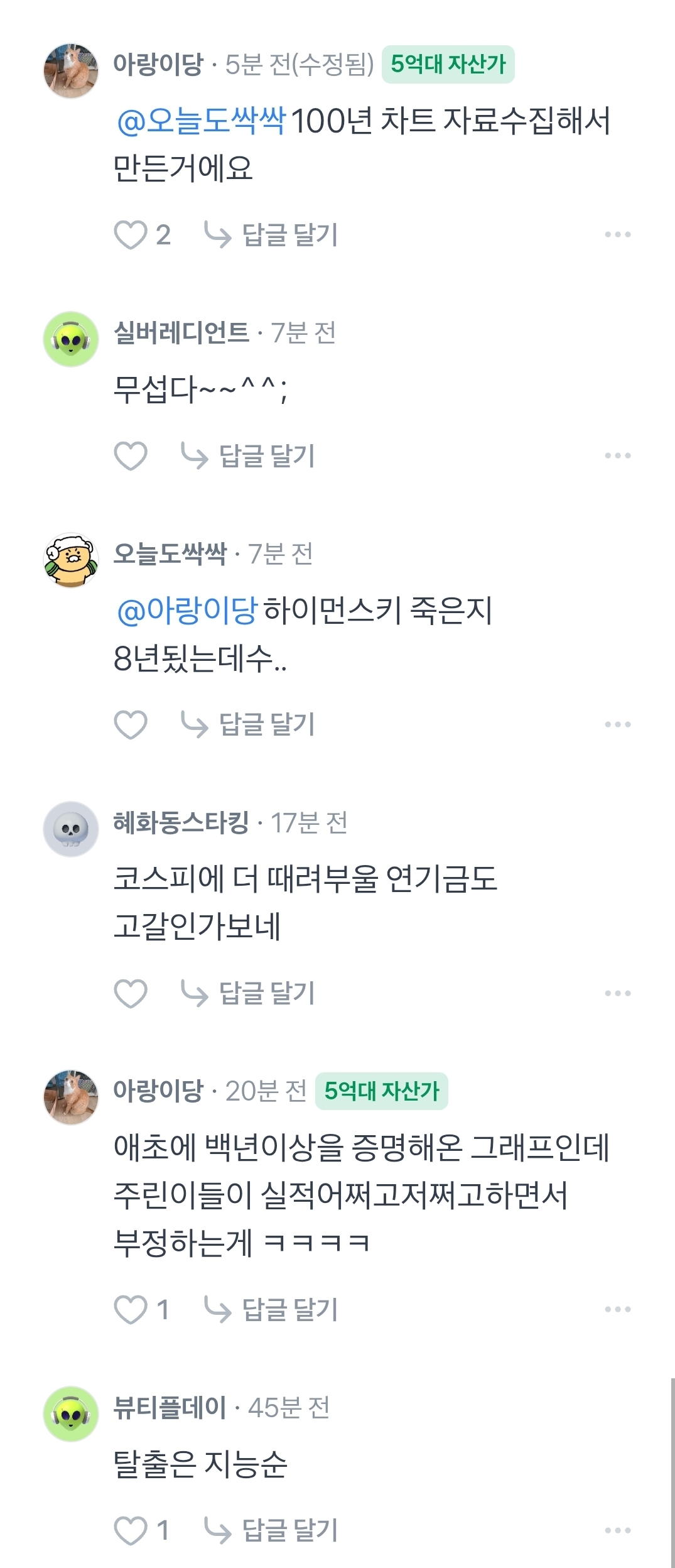Like 아랑이당's 100년 차트 comment

pyautogui.click(x=130, y=235)
